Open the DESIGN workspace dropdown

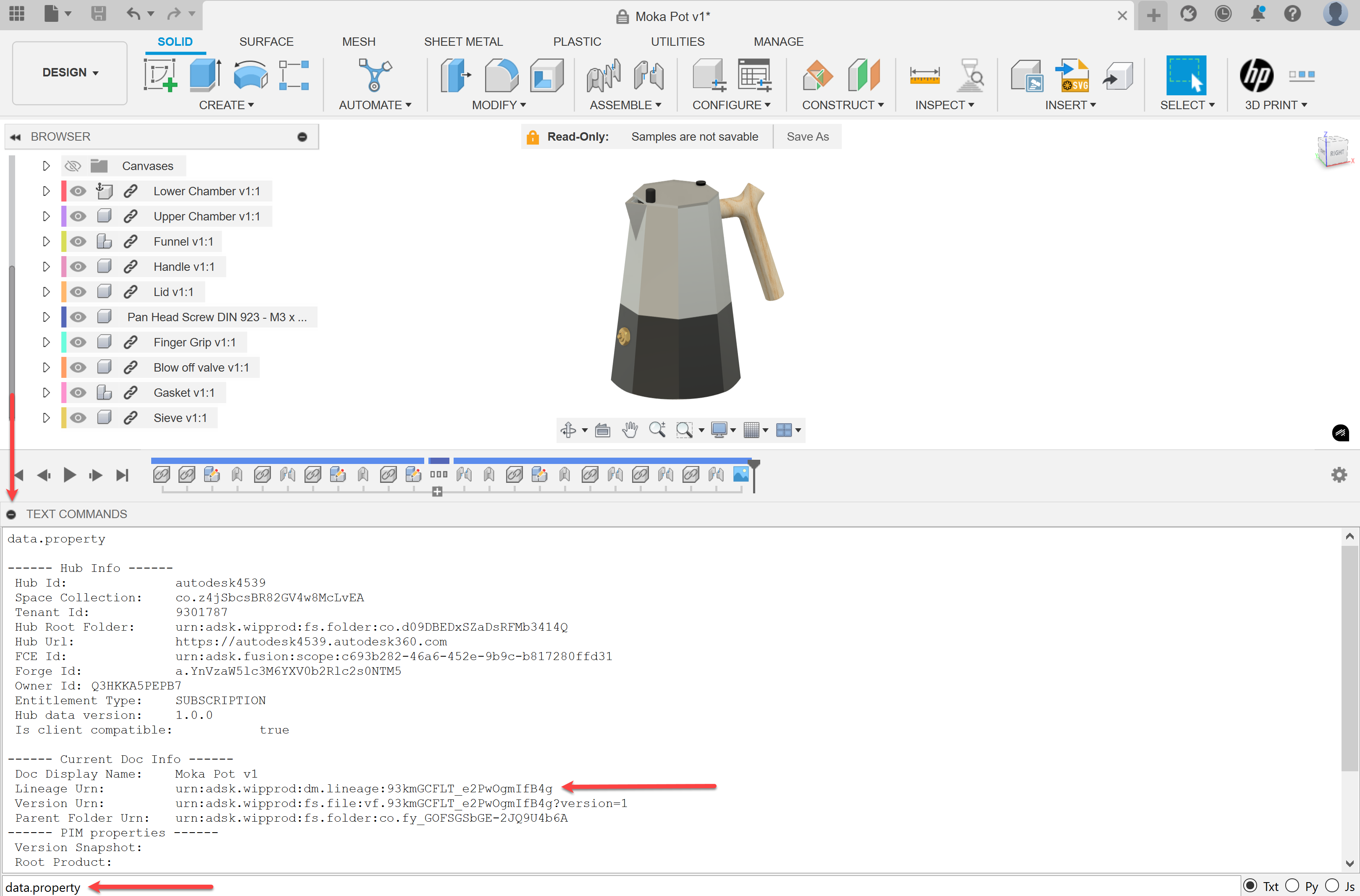(x=70, y=73)
